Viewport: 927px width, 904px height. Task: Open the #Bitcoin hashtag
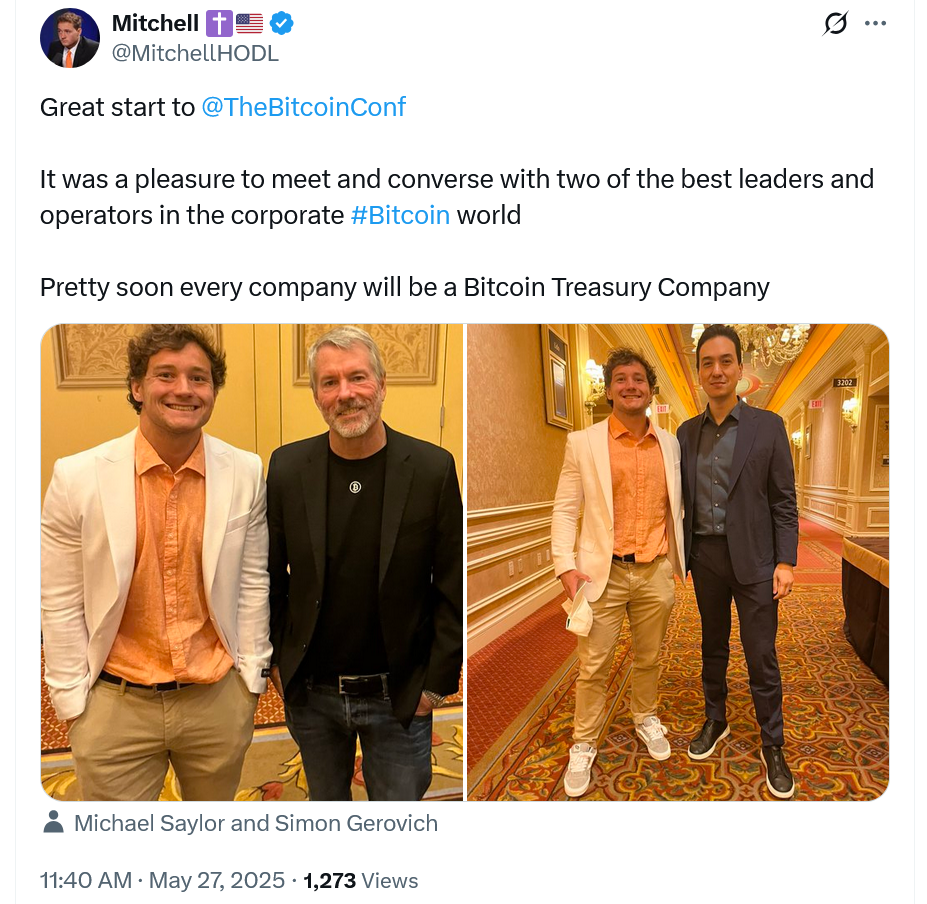400,215
